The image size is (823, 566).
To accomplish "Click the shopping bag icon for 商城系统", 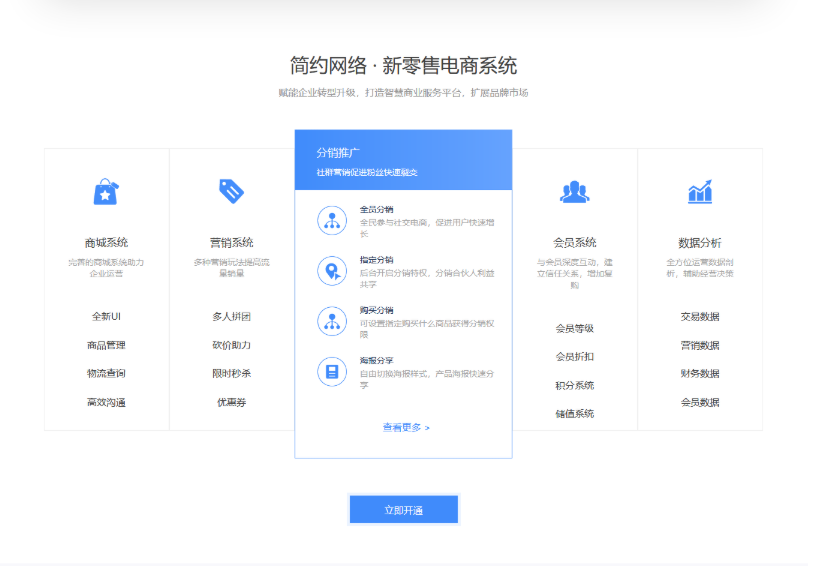I will (106, 192).
